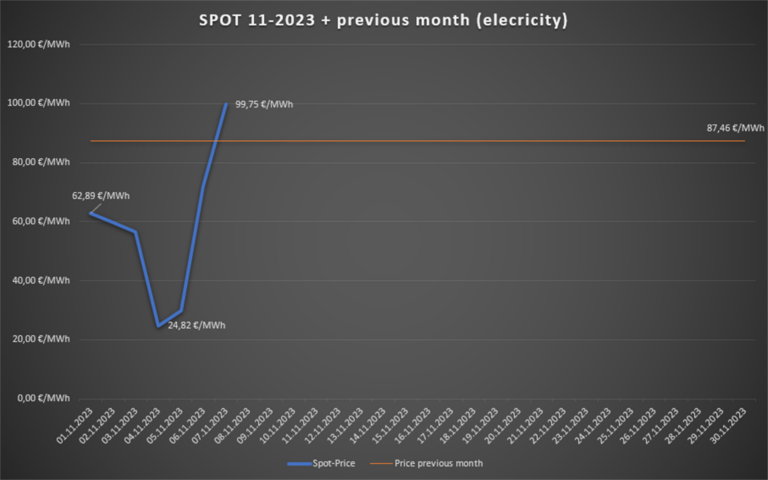Click the 01.11.2023 x-axis date label
Viewport: 768px width, 480px height.
click(x=76, y=424)
